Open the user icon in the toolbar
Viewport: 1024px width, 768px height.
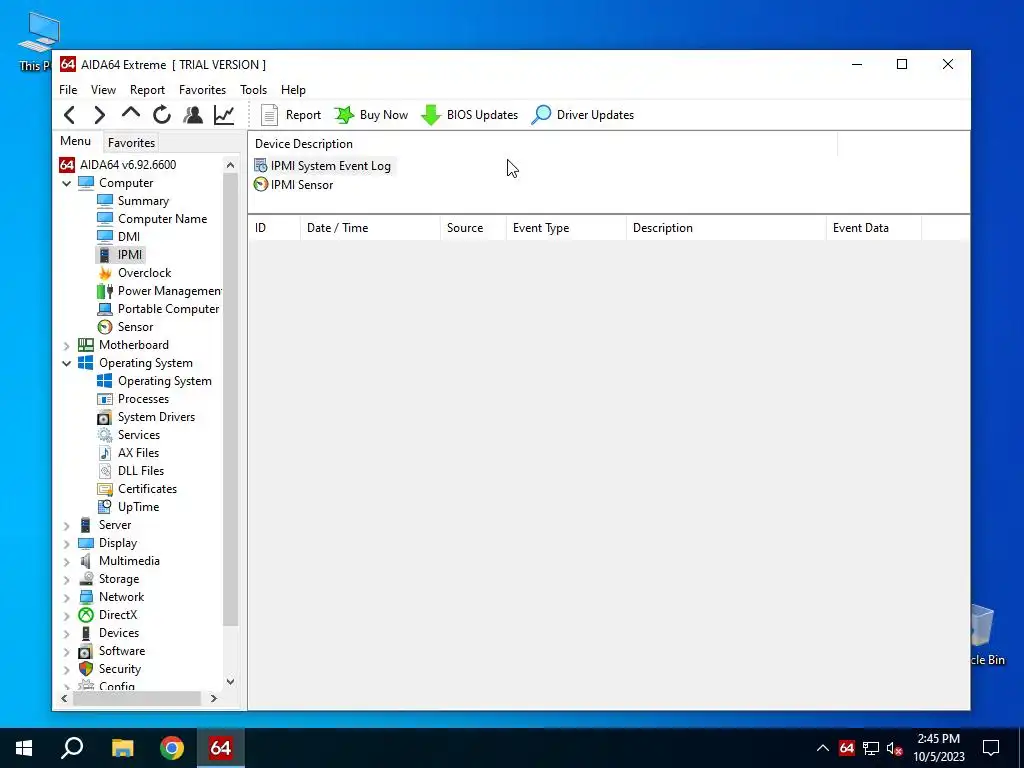(193, 115)
